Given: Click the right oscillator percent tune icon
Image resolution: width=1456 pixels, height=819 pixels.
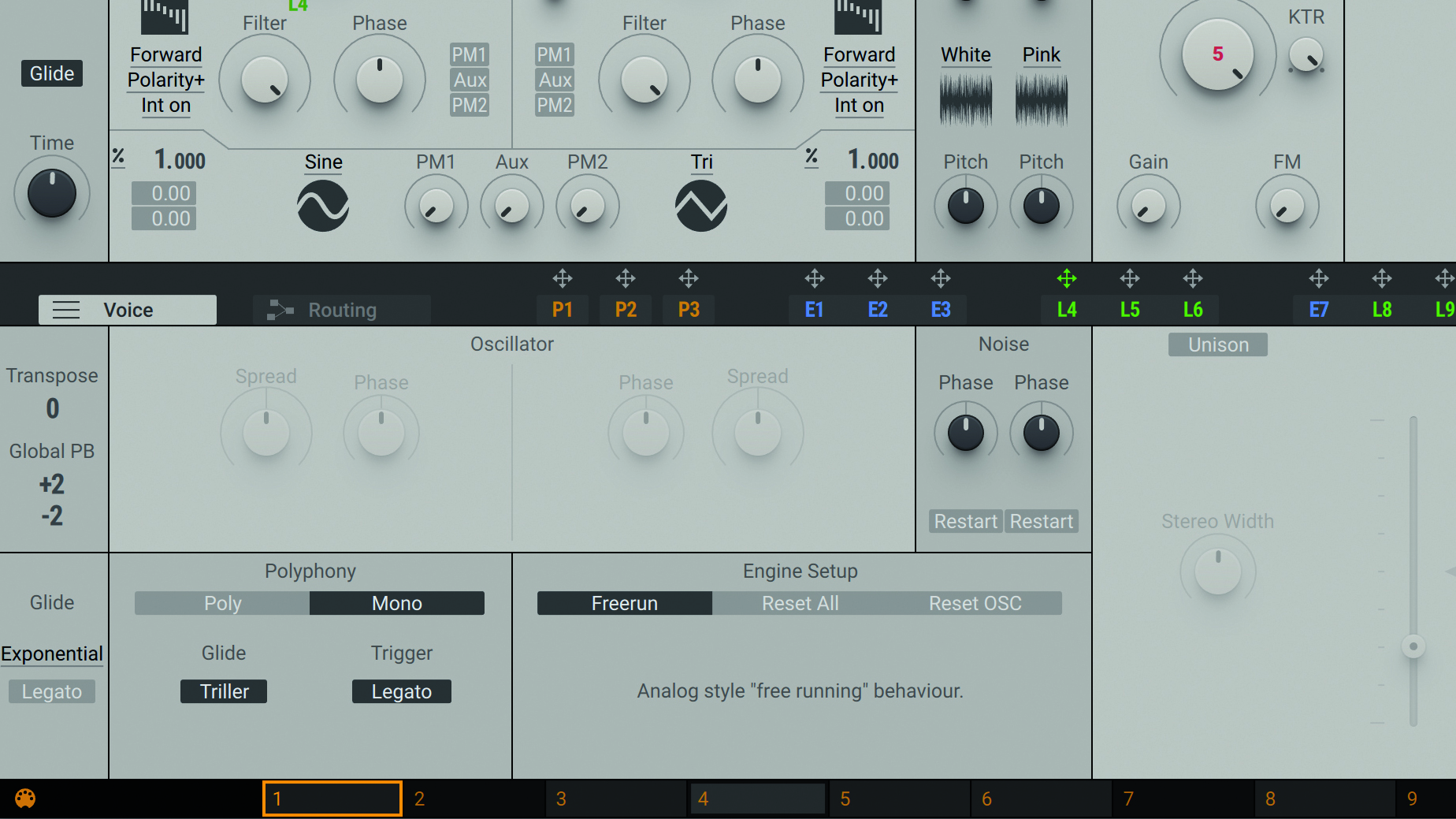Looking at the screenshot, I should click(812, 157).
